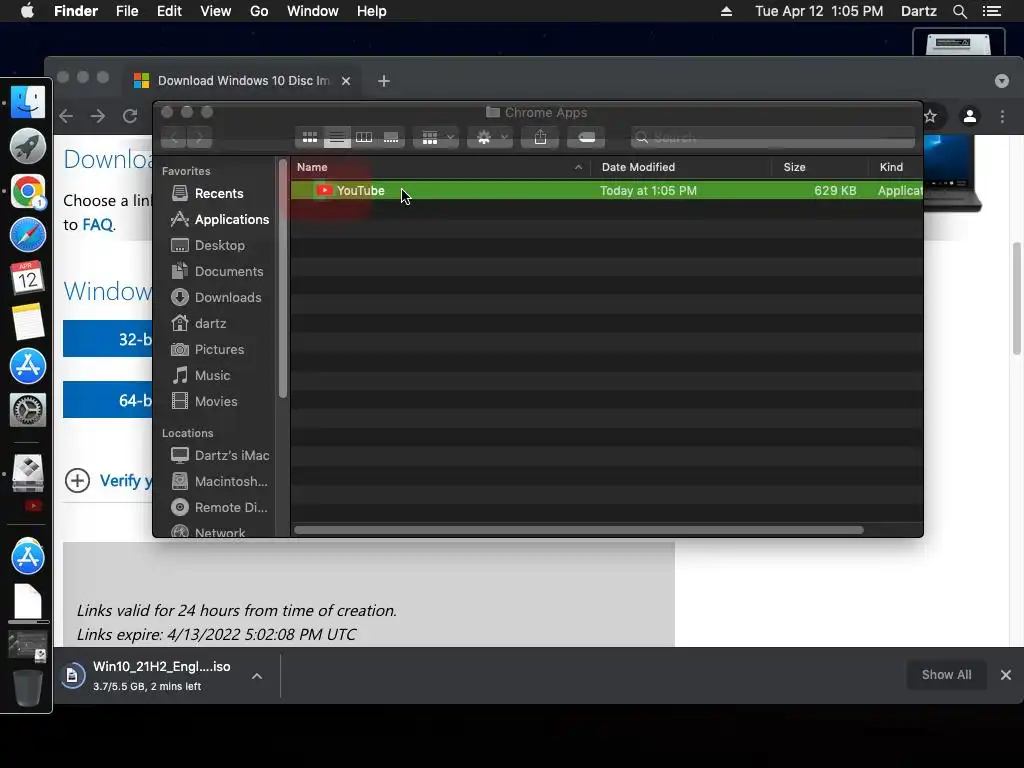
Task: Click the Edit Tags toolbar button
Action: (586, 137)
